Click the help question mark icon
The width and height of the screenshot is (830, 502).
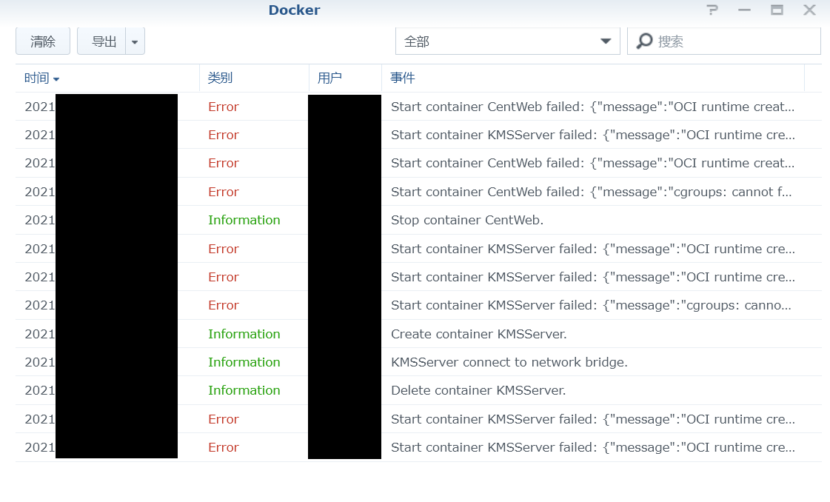pos(712,10)
